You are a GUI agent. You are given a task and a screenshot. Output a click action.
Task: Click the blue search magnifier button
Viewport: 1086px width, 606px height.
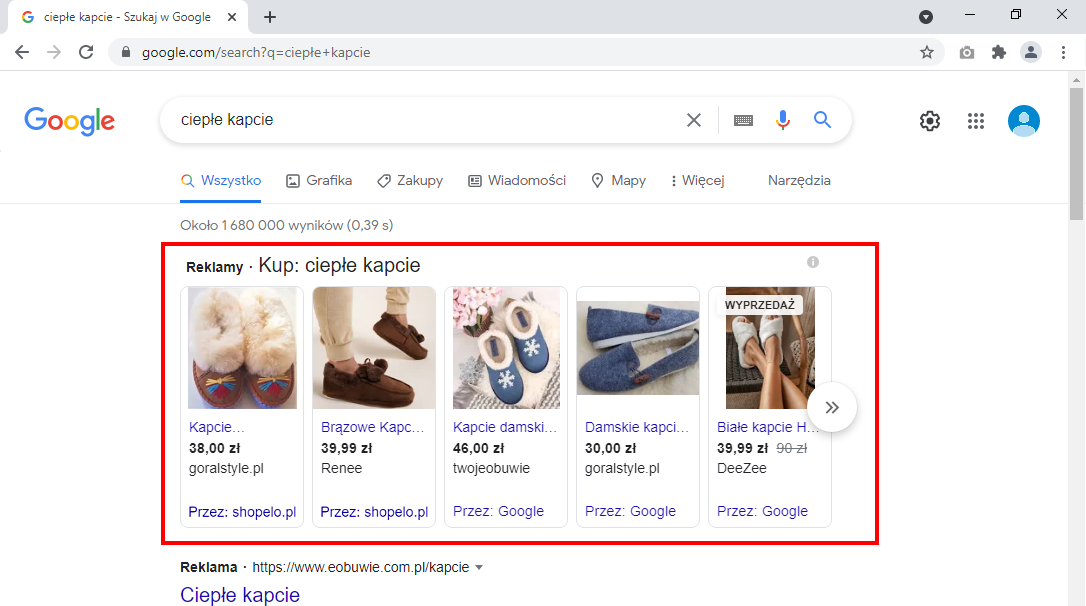[822, 120]
